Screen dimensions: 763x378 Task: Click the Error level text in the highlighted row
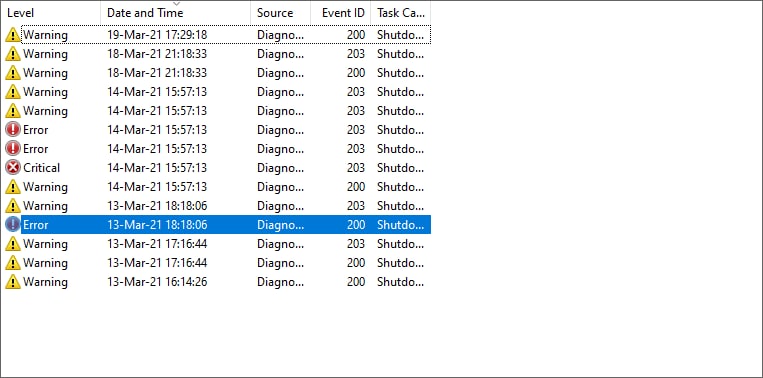tap(36, 225)
